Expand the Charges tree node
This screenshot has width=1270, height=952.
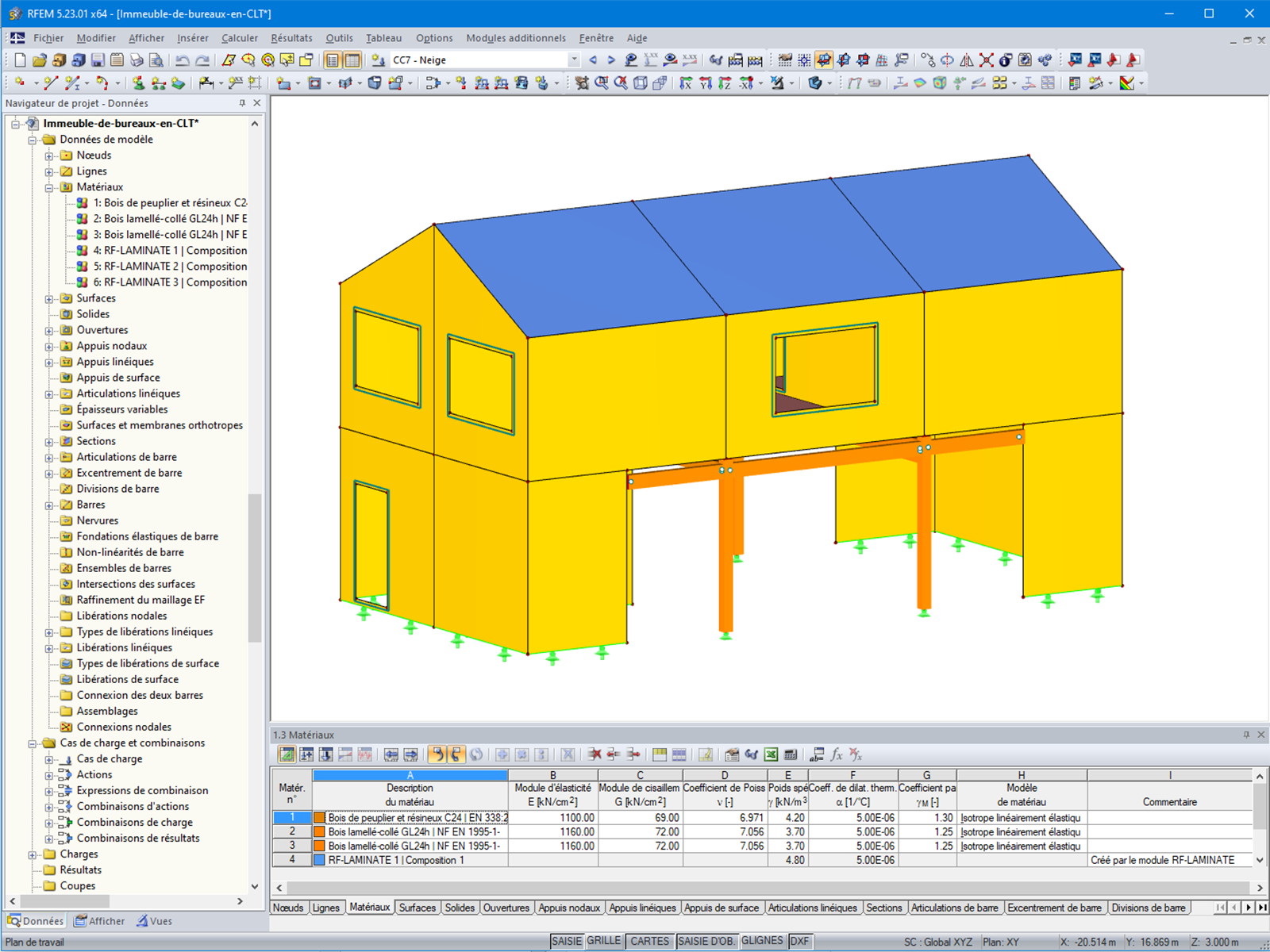point(33,854)
